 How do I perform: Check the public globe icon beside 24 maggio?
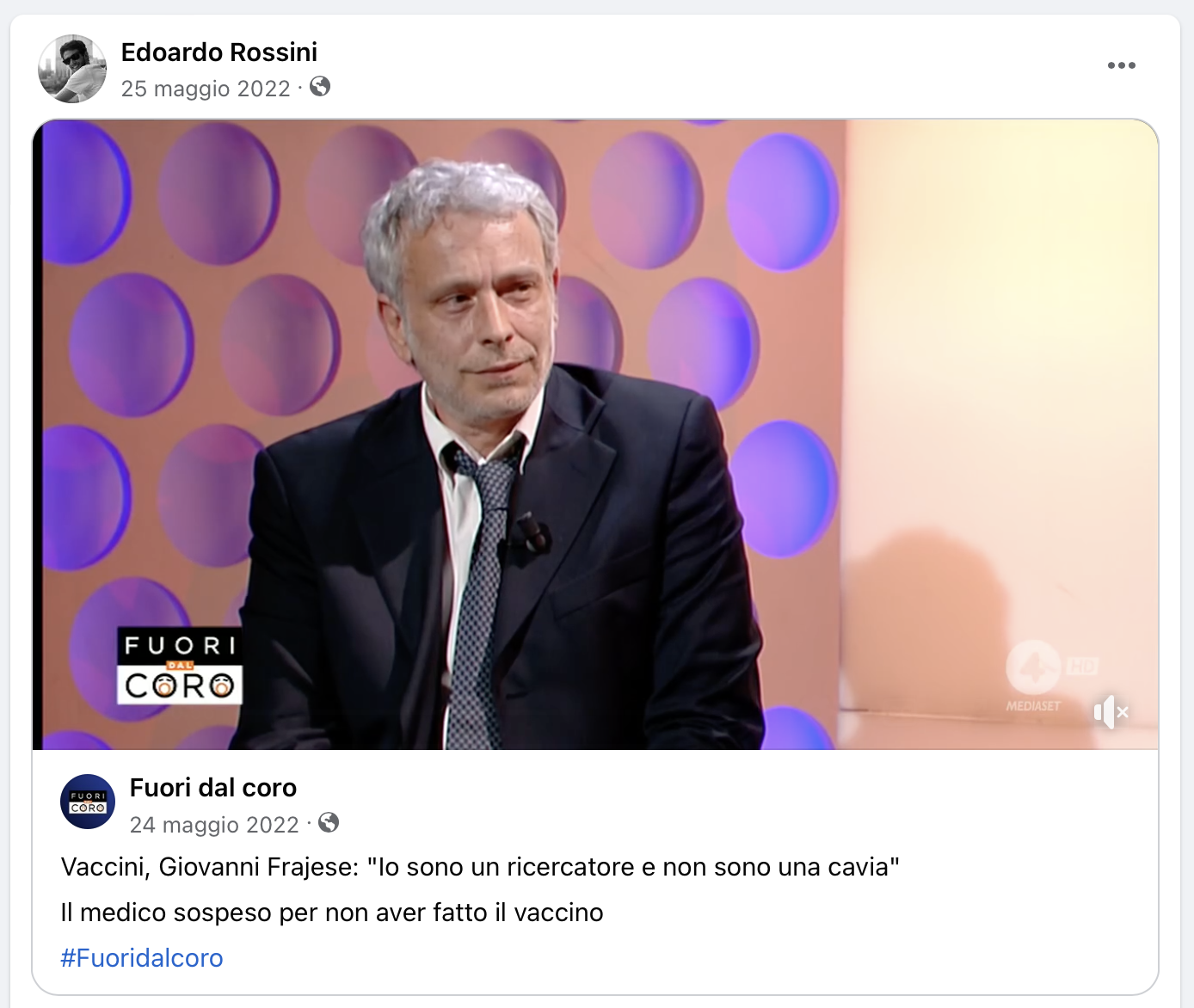point(329,823)
